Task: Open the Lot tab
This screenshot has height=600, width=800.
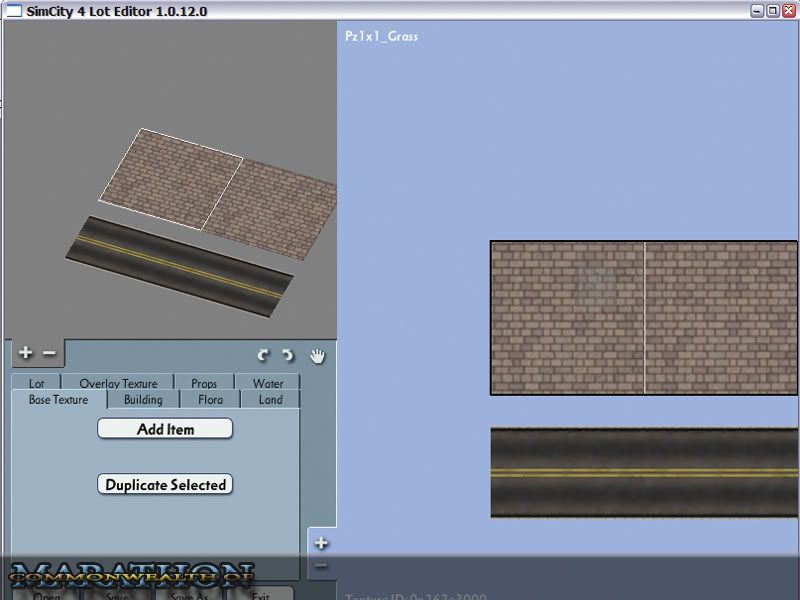Action: [x=36, y=383]
